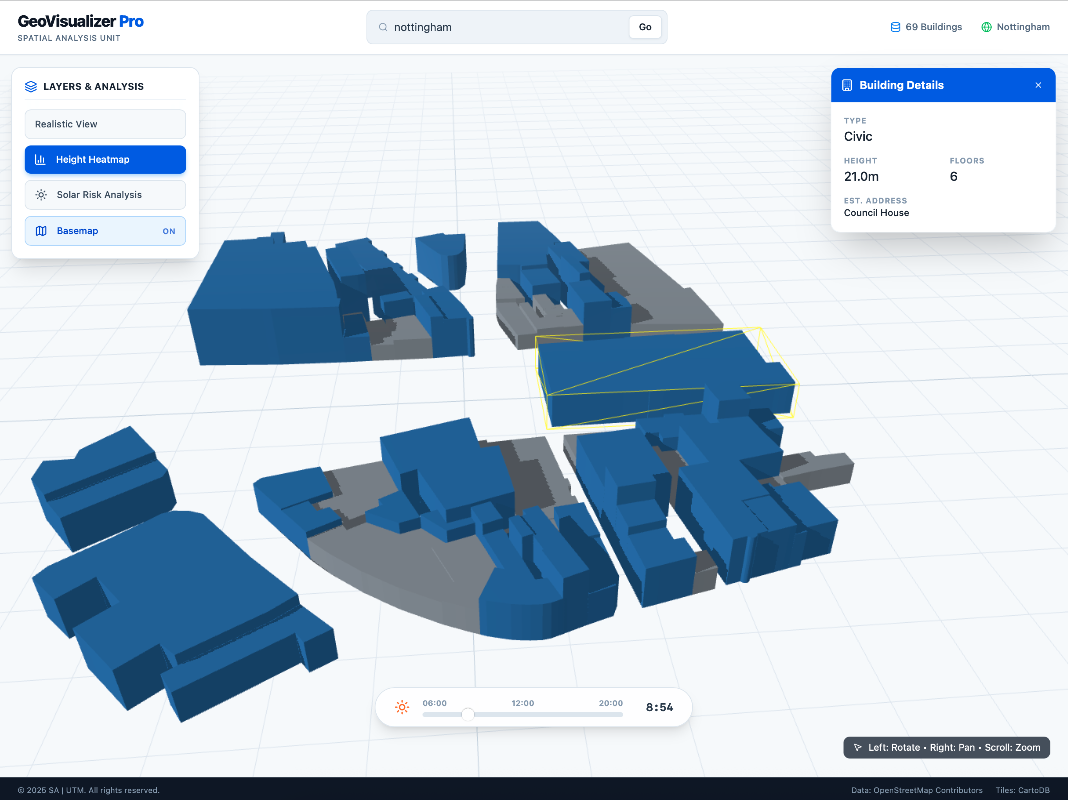Click the time-of-day slider handle
1068x800 pixels.
467,714
